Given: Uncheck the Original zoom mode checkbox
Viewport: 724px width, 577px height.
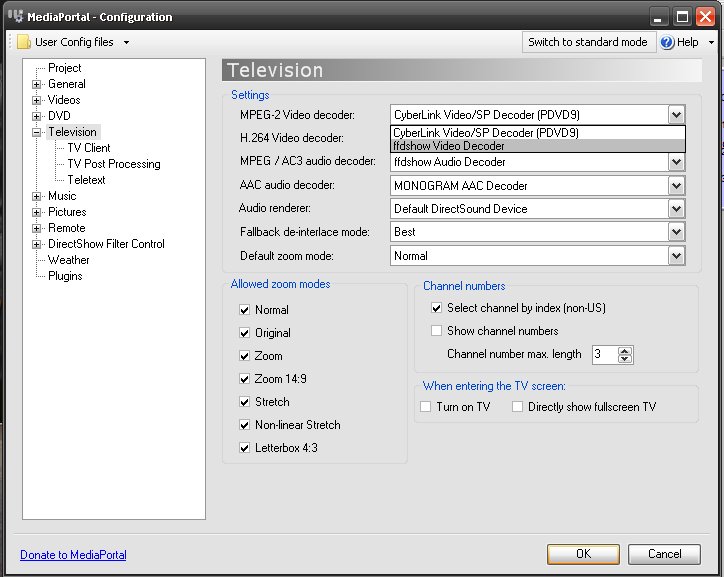Looking at the screenshot, I should click(245, 333).
